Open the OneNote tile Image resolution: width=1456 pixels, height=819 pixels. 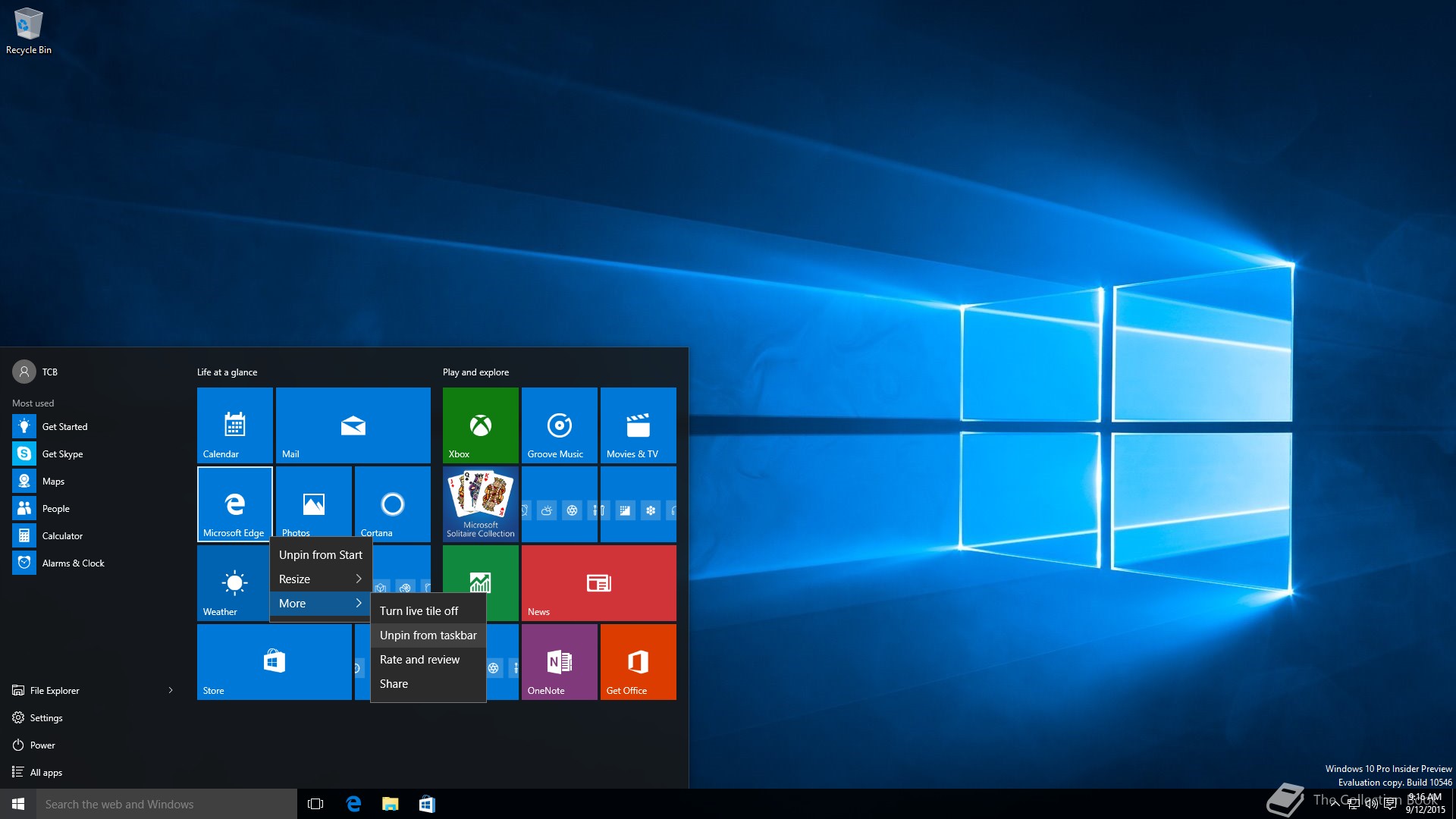560,662
